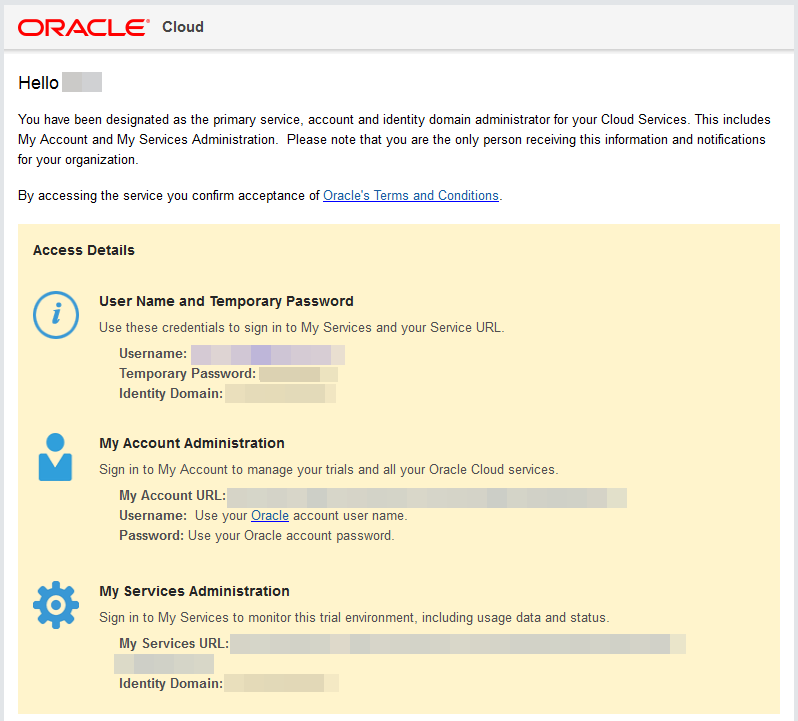Click the blurred My Account URL
798x721 pixels.
click(x=427, y=496)
